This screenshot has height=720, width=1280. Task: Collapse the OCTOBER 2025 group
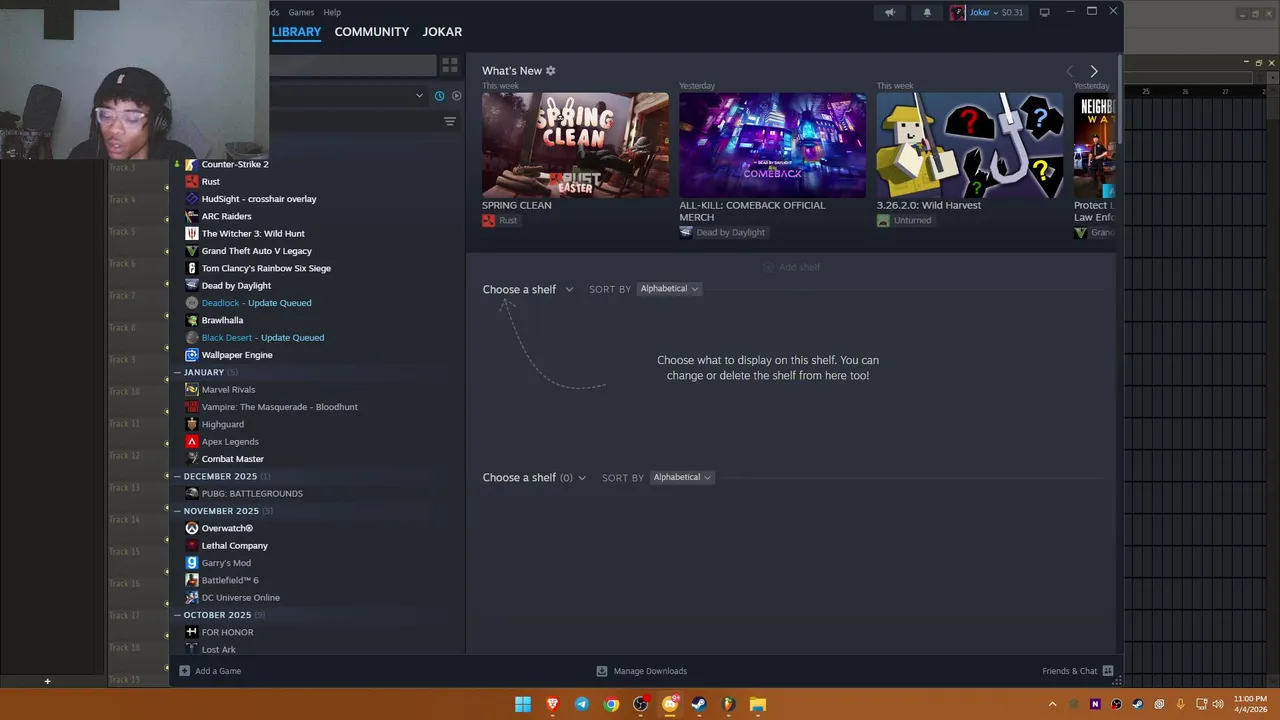[x=219, y=615]
